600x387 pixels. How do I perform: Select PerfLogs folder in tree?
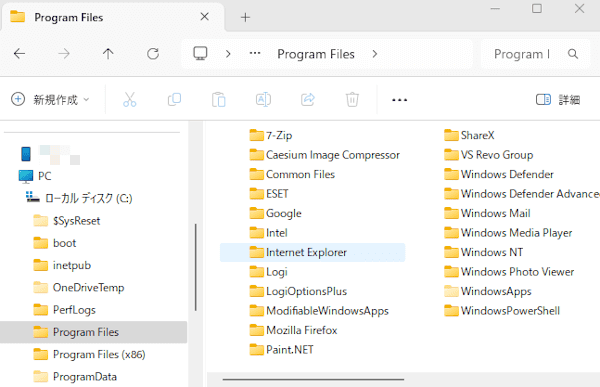[64, 310]
